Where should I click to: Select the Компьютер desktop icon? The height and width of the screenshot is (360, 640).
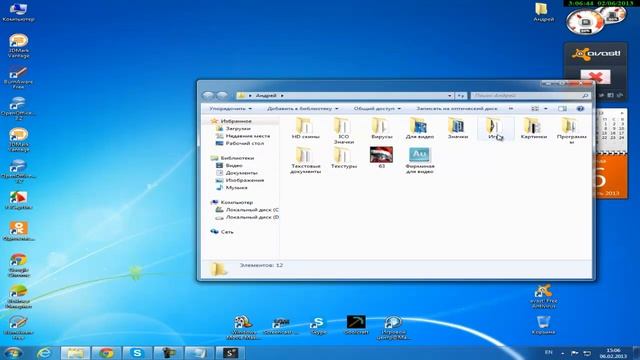pos(18,12)
